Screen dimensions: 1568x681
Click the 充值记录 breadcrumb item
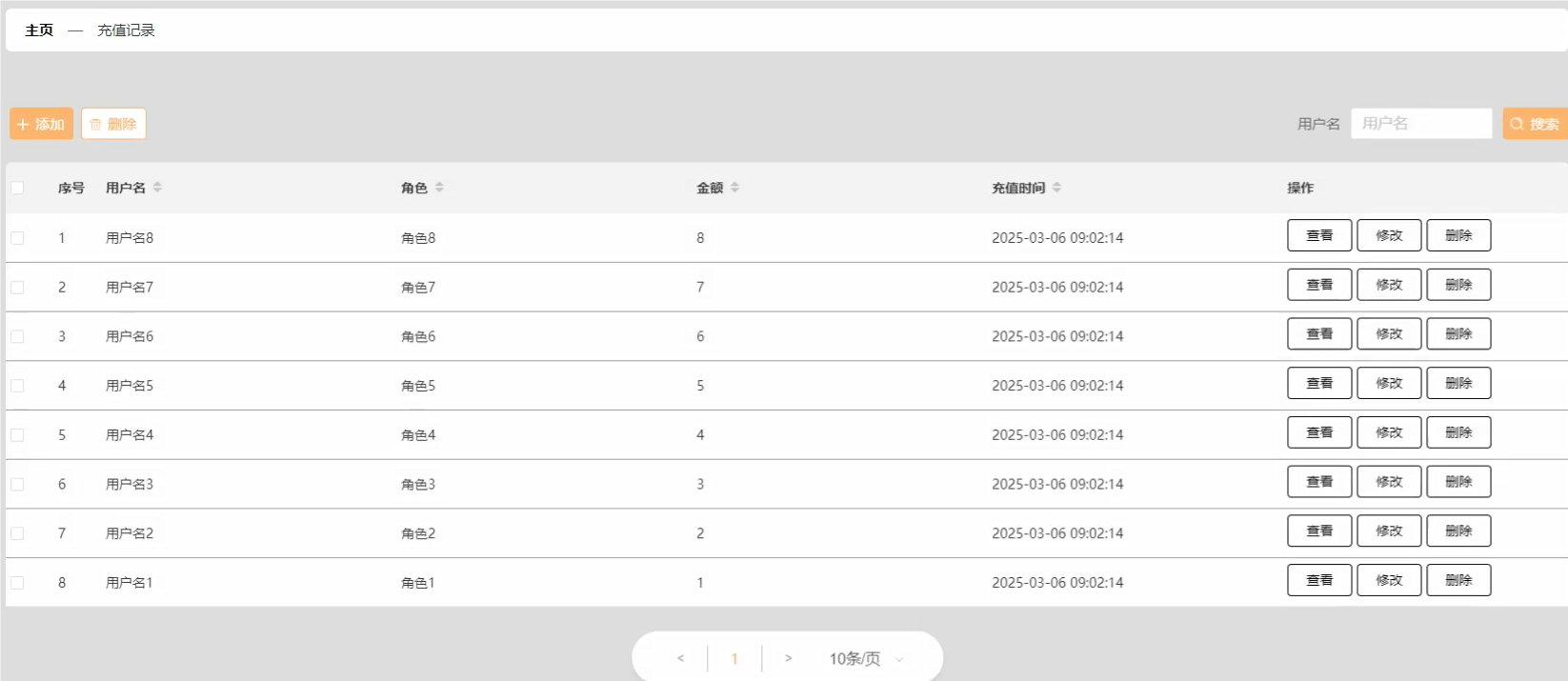(126, 30)
